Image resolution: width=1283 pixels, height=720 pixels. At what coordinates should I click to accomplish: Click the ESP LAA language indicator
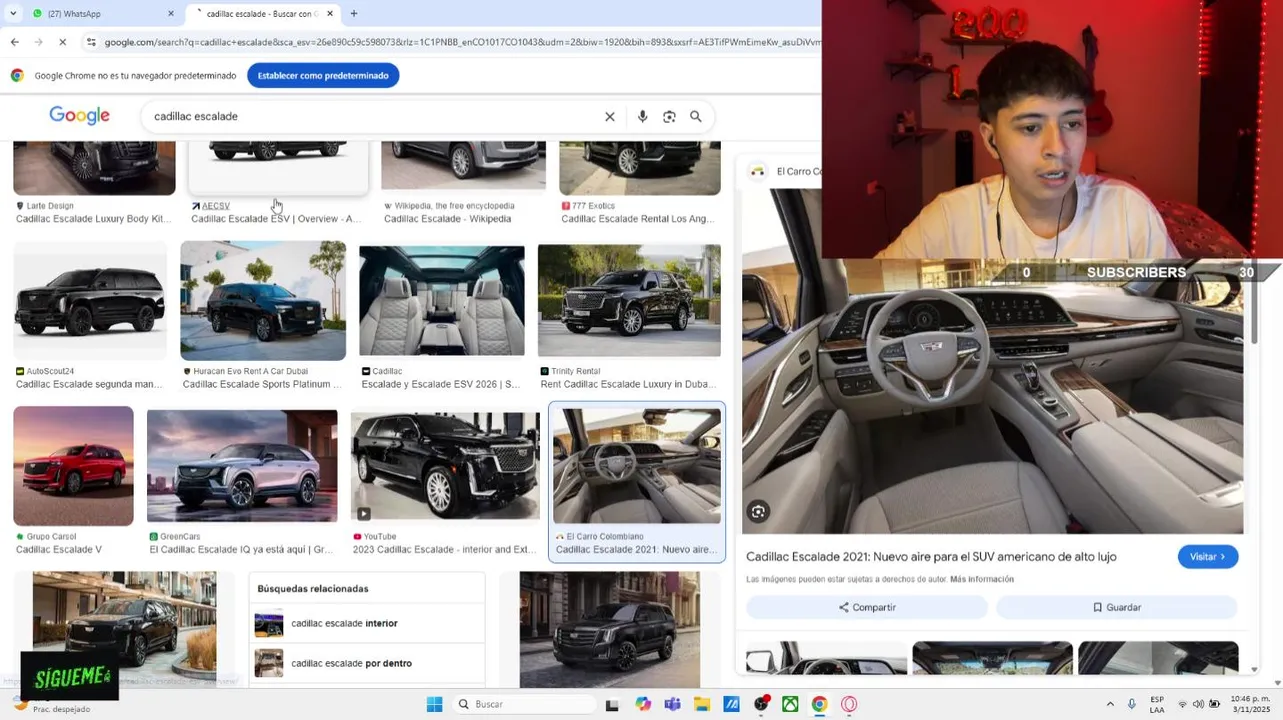click(x=1157, y=704)
